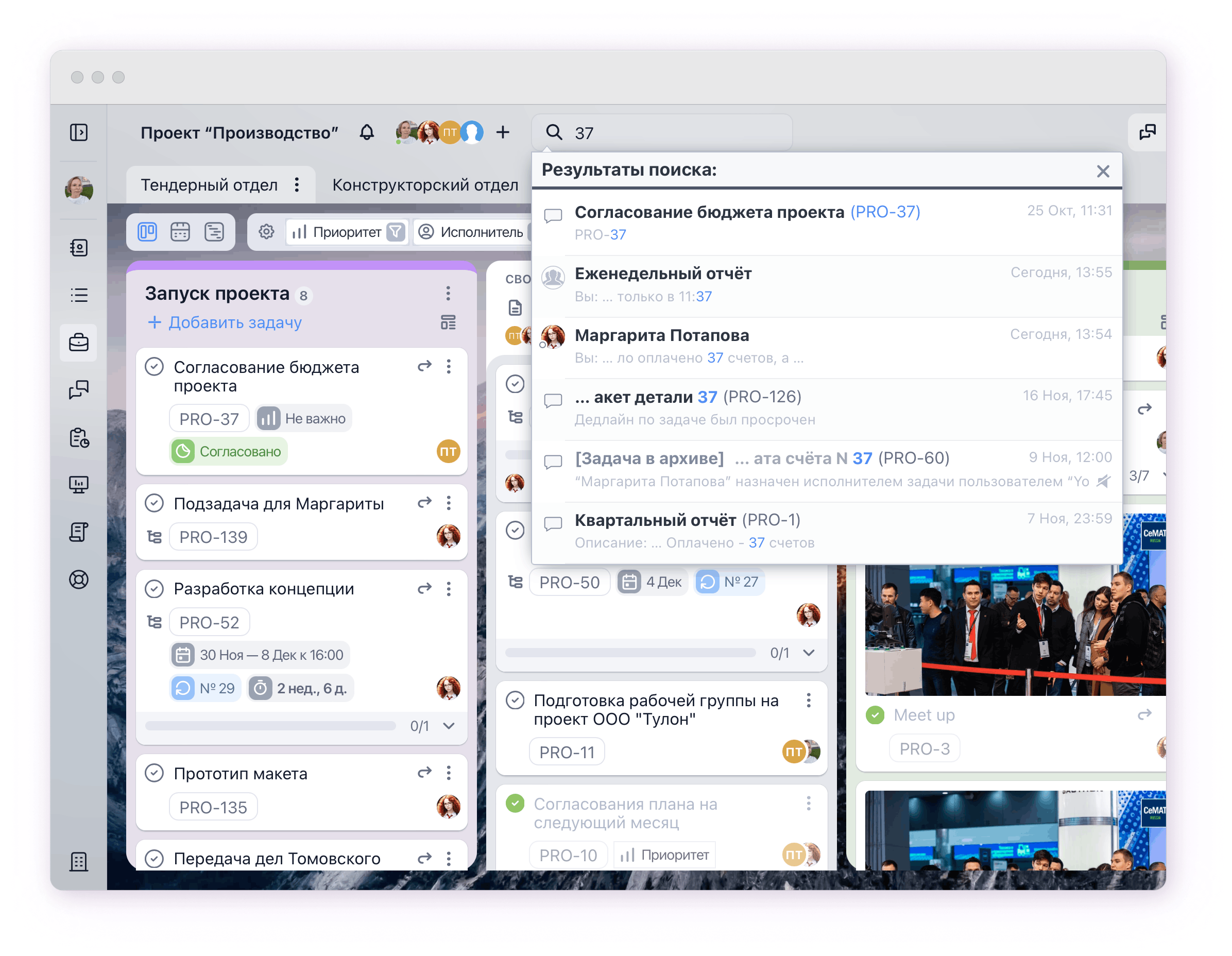This screenshot has height=956, width=1232.
Task: Check off Разработка концепции task circle
Action: click(x=154, y=588)
